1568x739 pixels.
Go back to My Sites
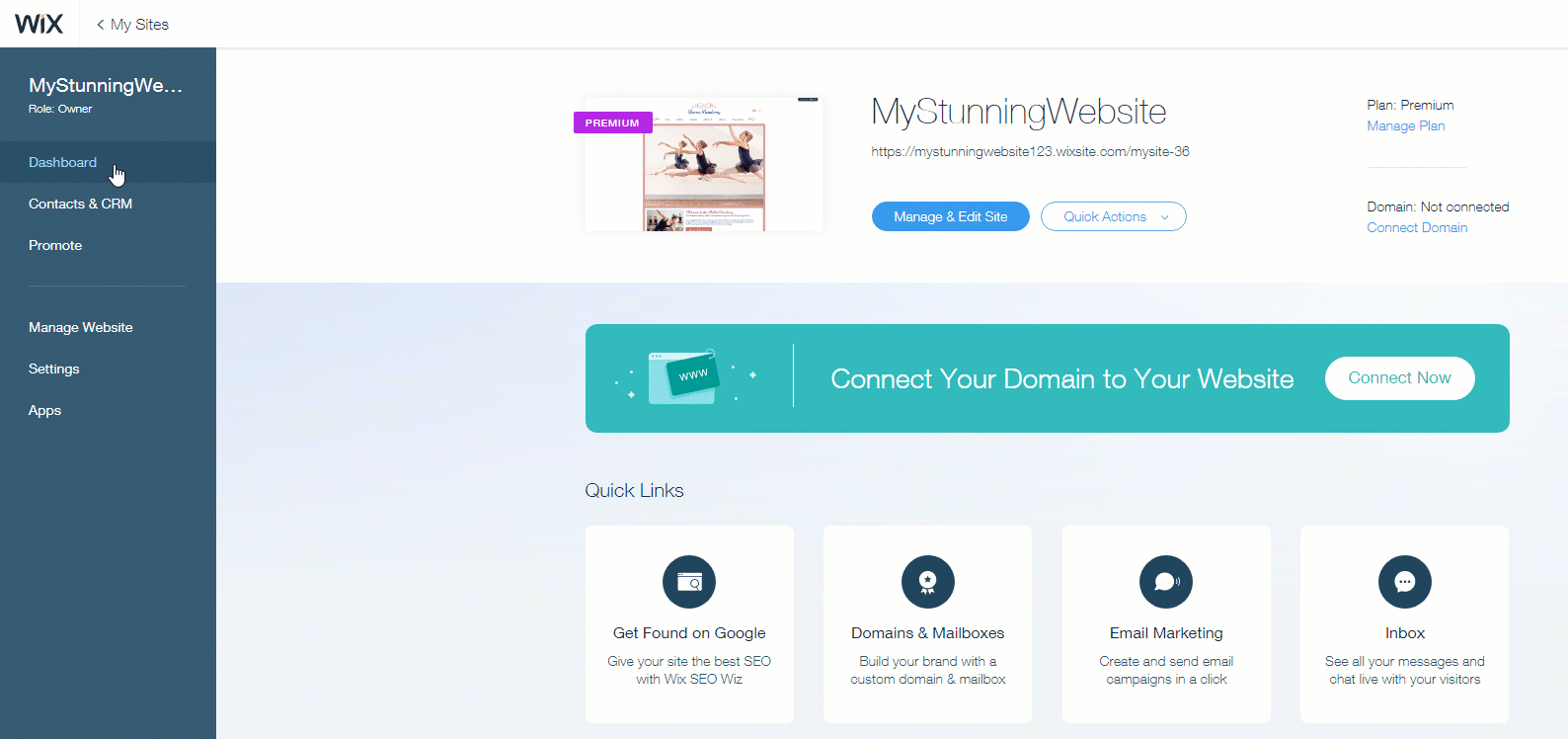coord(132,25)
